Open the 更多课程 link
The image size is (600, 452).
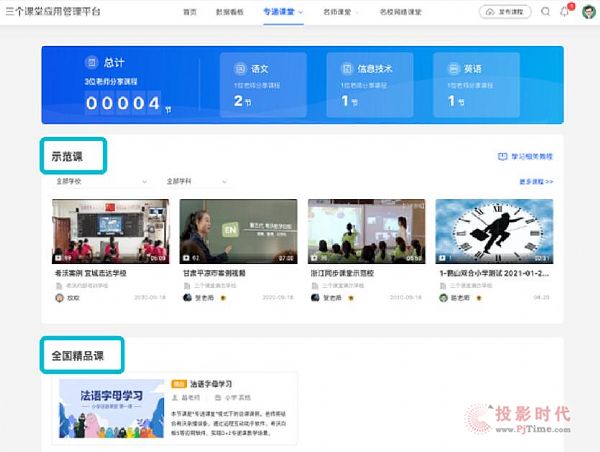coord(536,182)
